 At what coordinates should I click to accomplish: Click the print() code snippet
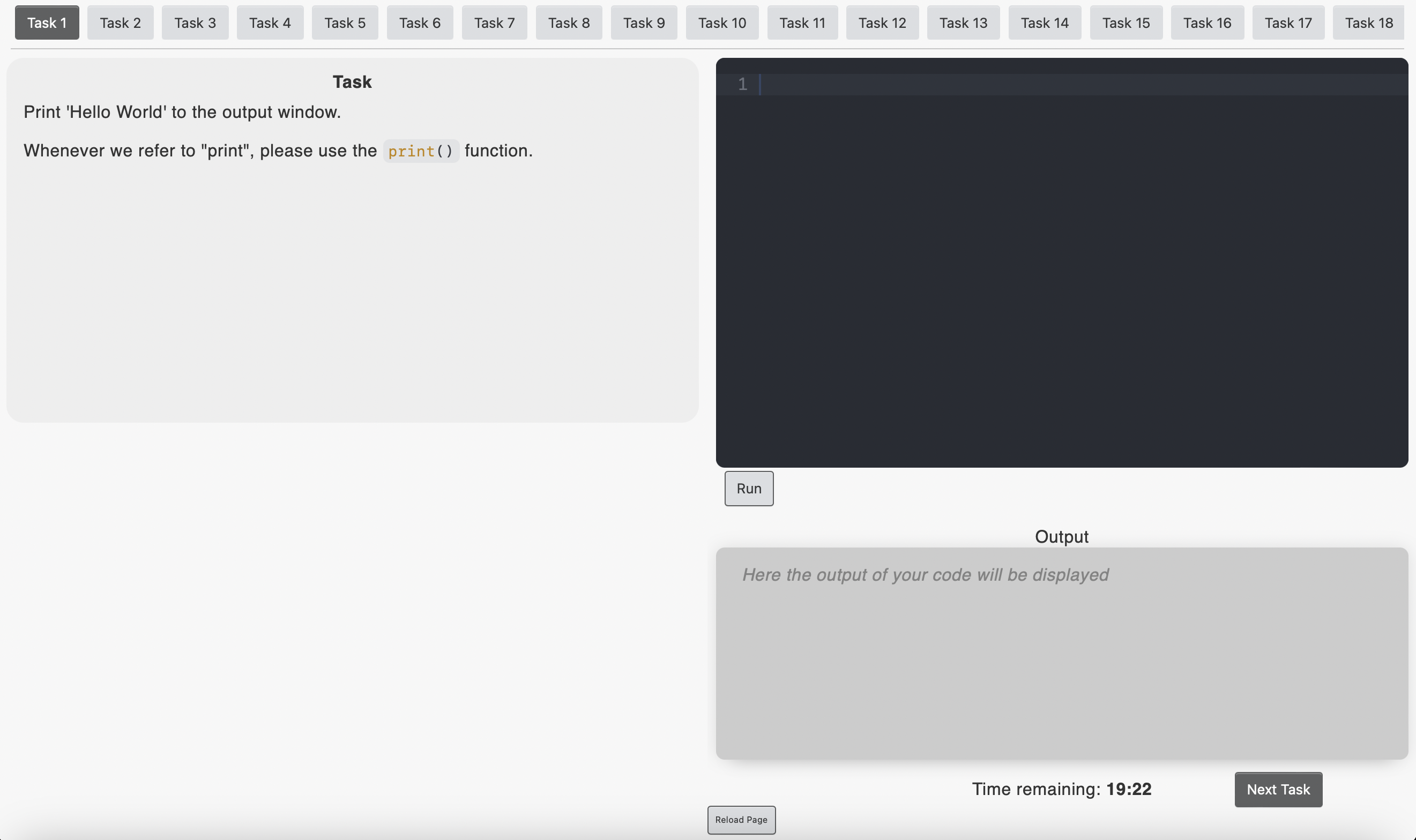click(x=421, y=151)
